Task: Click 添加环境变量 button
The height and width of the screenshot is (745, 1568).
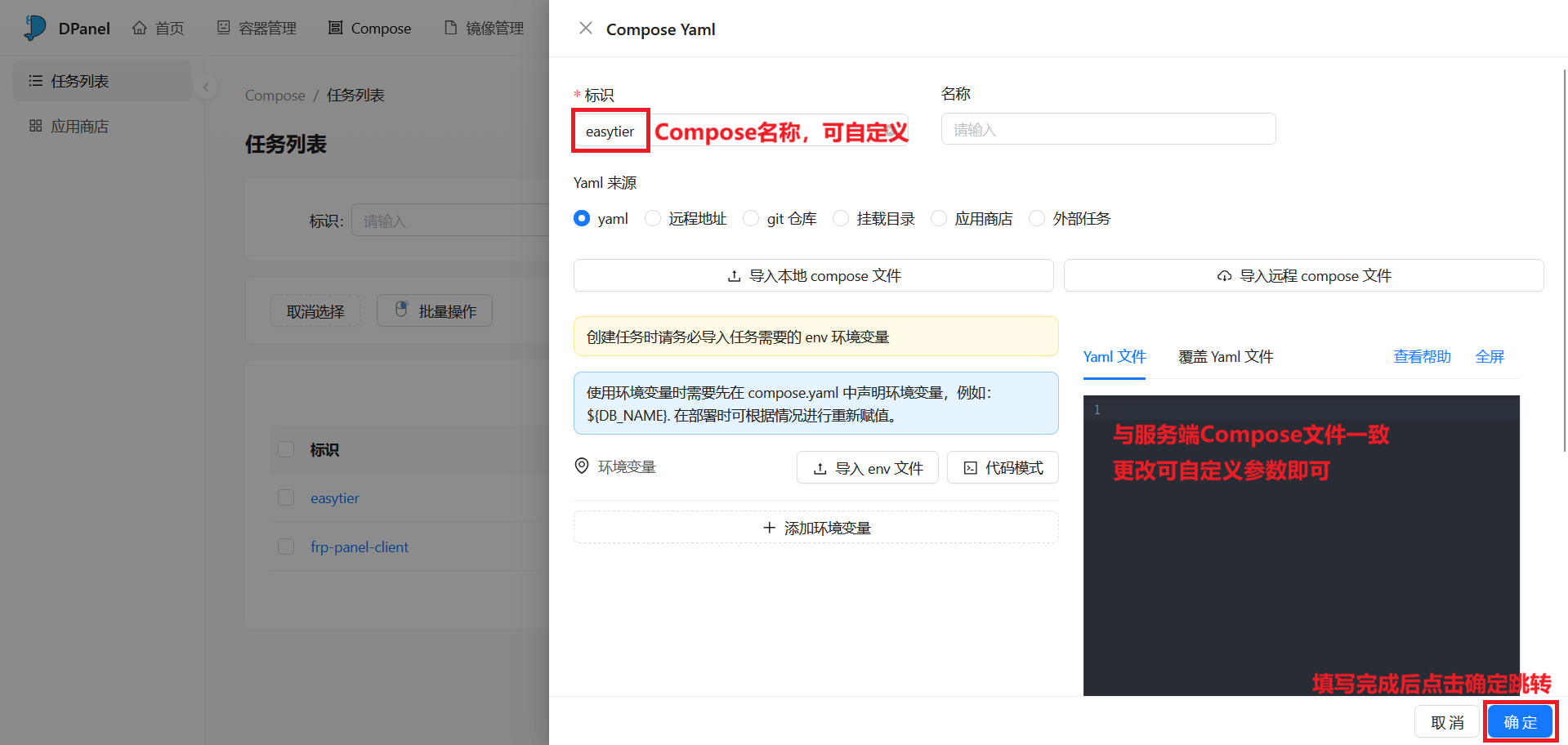Action: (815, 528)
